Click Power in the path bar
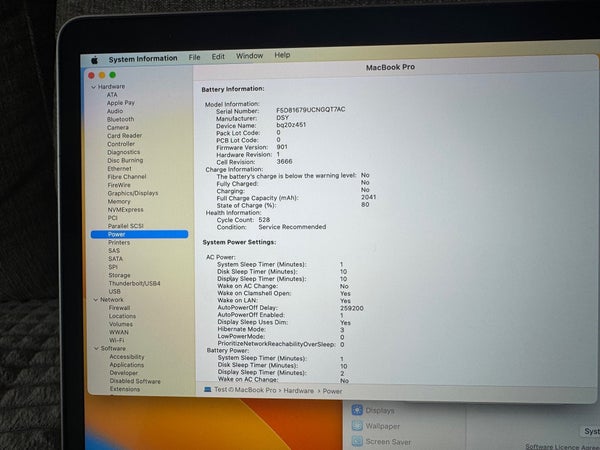This screenshot has width=600, height=450. tap(332, 391)
